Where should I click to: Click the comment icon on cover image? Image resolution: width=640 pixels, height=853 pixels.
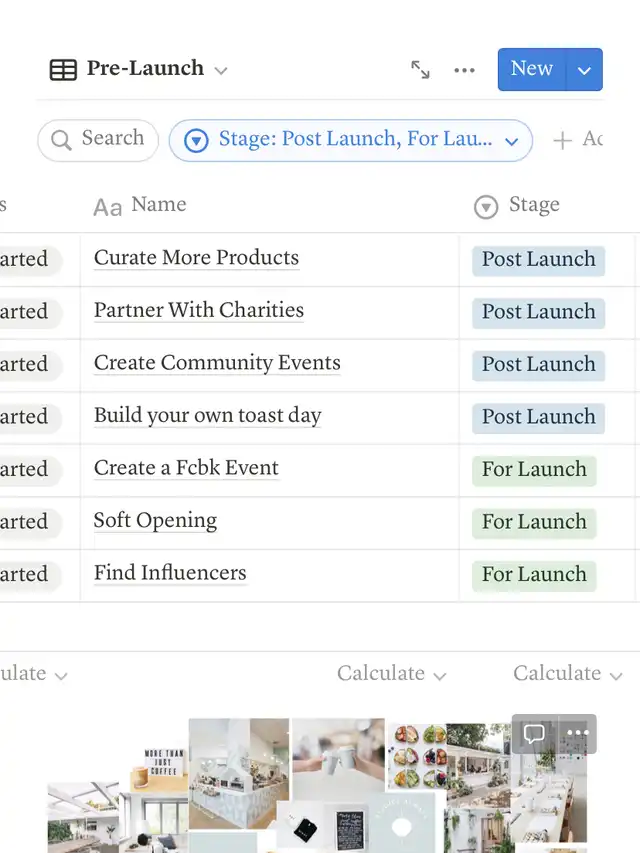point(534,733)
